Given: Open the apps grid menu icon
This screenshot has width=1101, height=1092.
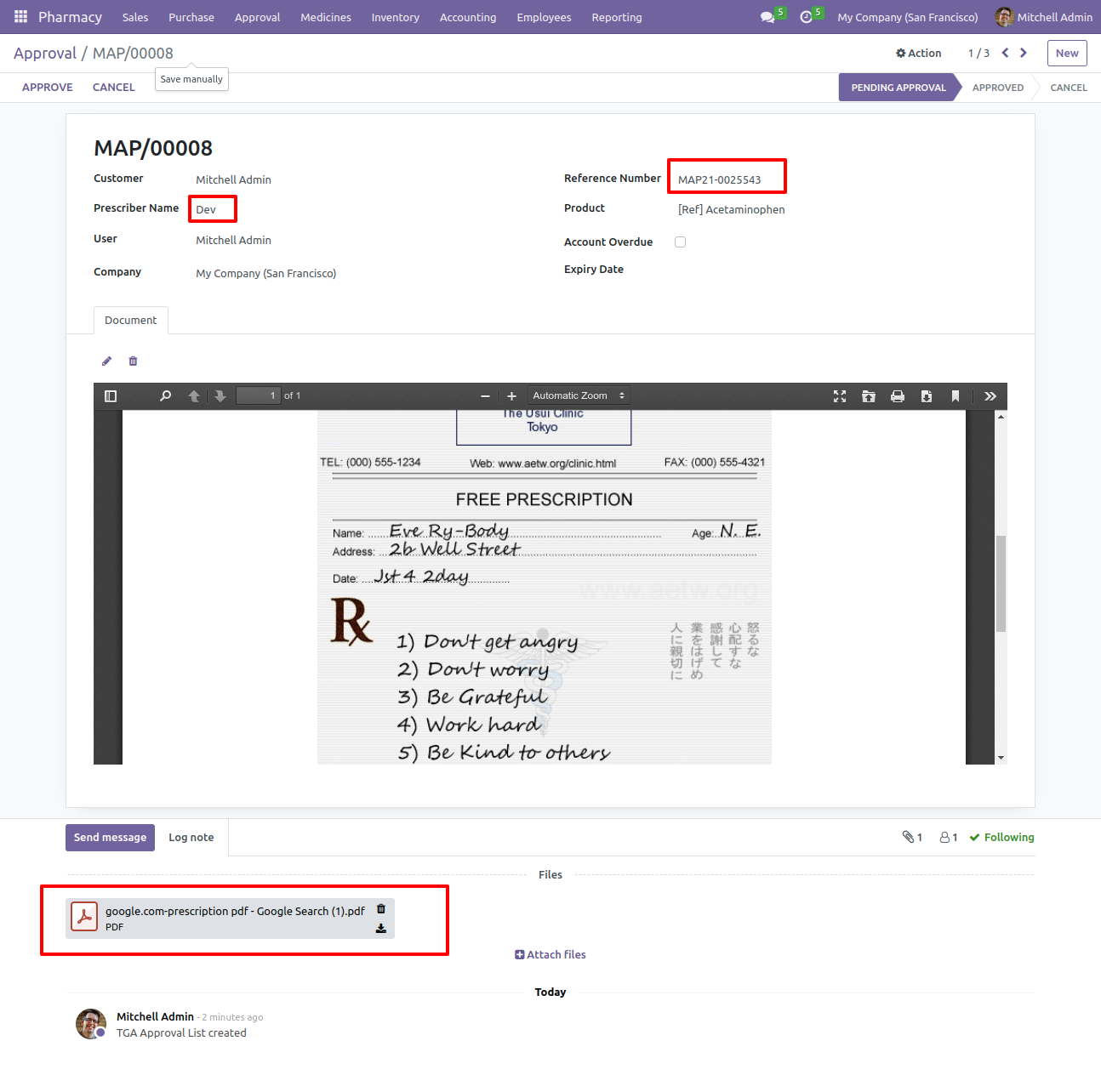Looking at the screenshot, I should (20, 17).
